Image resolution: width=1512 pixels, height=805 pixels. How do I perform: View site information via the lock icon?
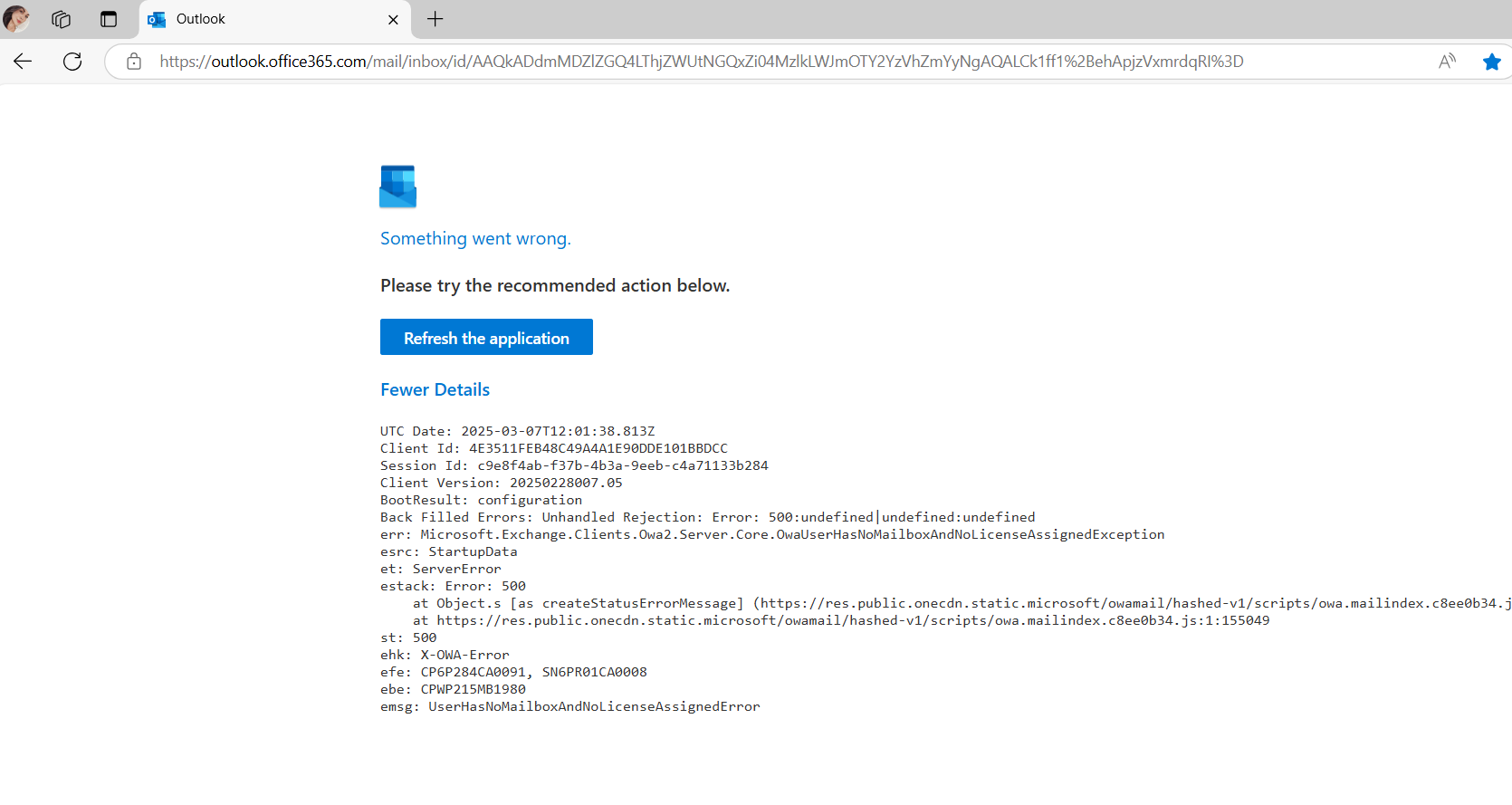pos(134,62)
